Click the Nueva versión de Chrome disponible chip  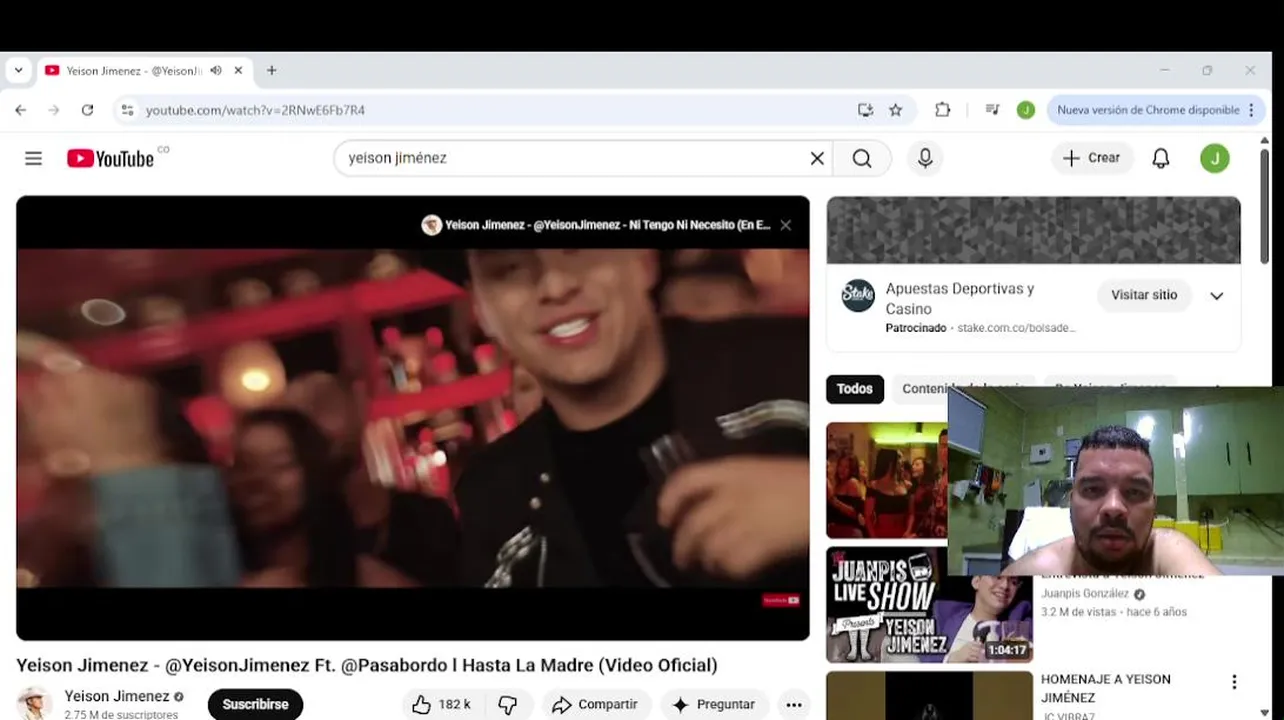pyautogui.click(x=1148, y=110)
